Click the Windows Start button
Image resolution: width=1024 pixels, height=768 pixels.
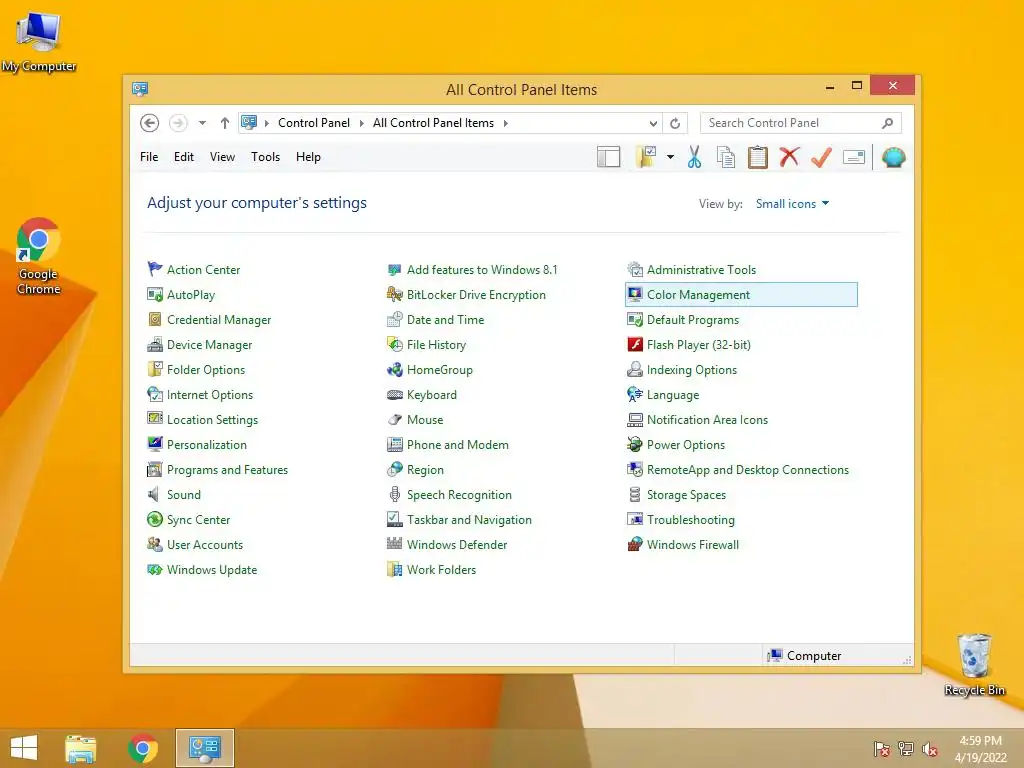click(x=24, y=748)
